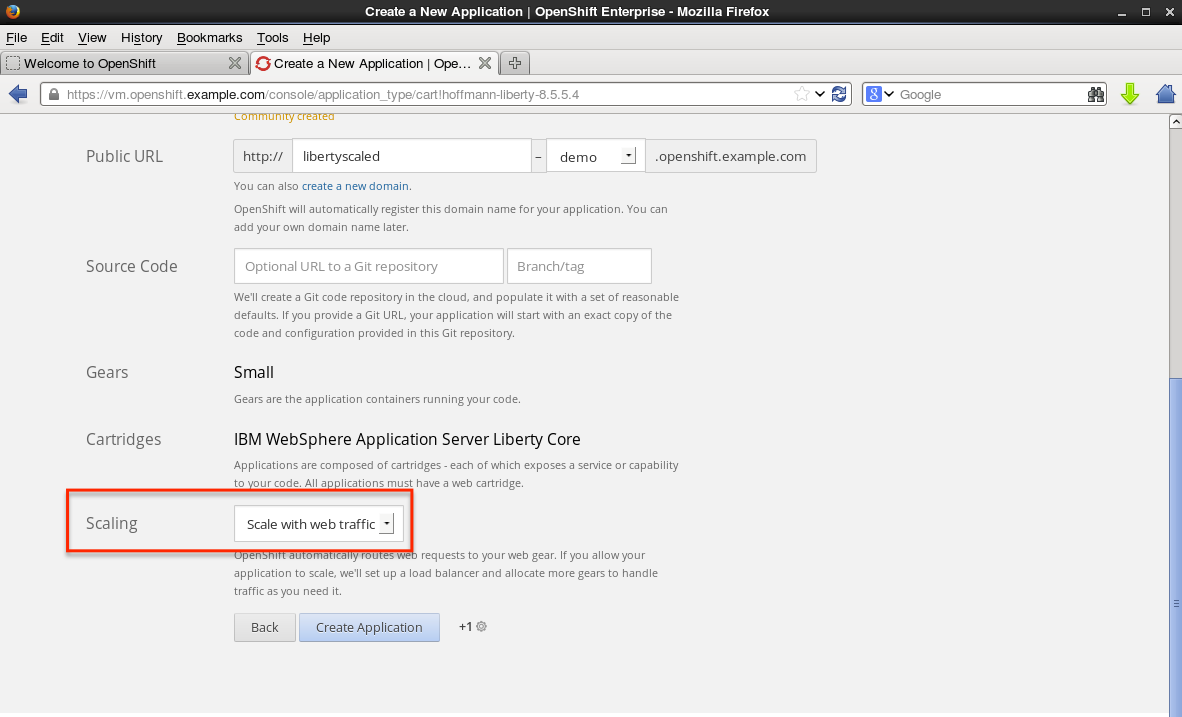
Task: Open the Help menu
Action: coord(317,38)
